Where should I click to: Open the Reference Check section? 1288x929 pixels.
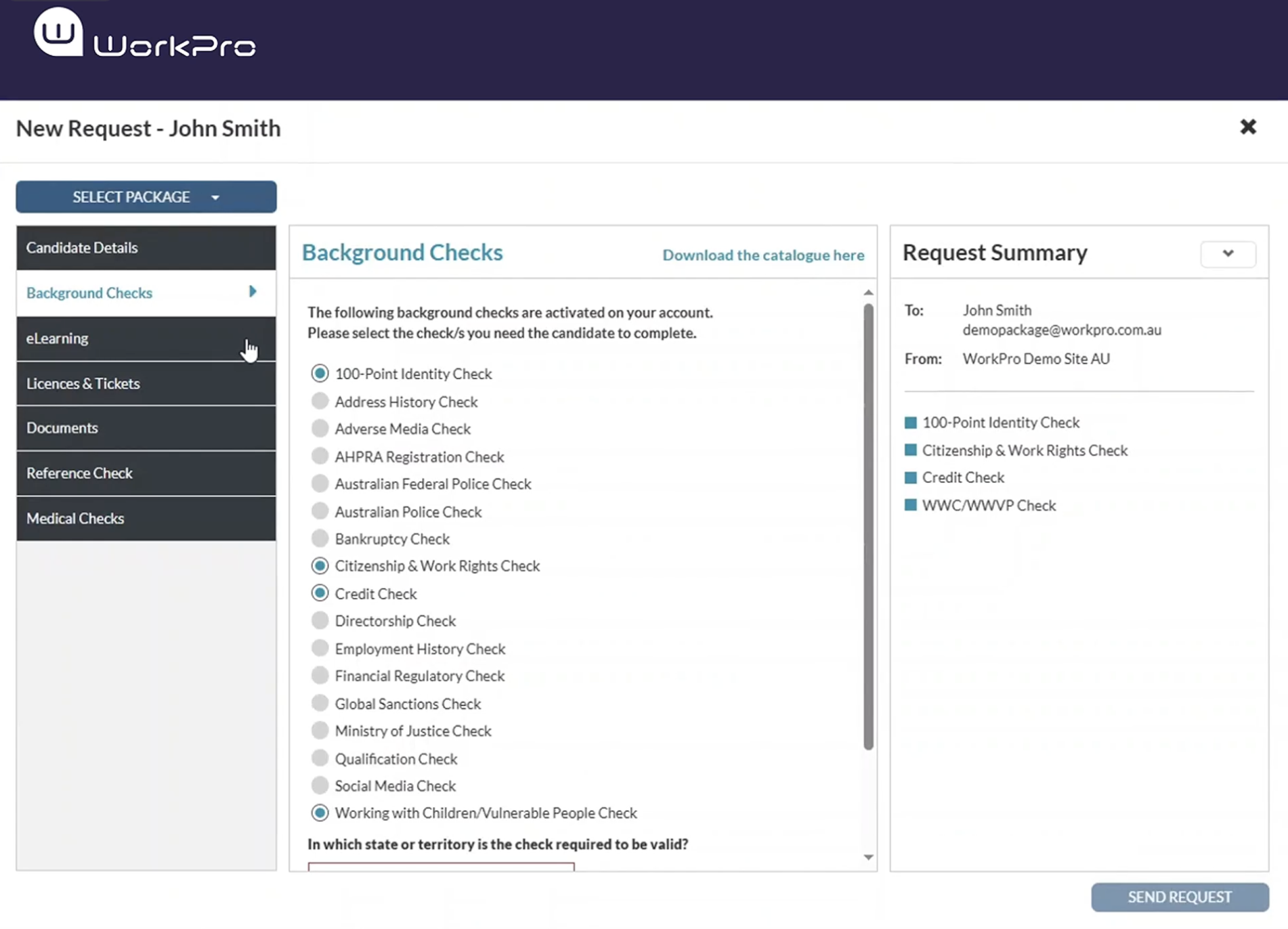(146, 473)
